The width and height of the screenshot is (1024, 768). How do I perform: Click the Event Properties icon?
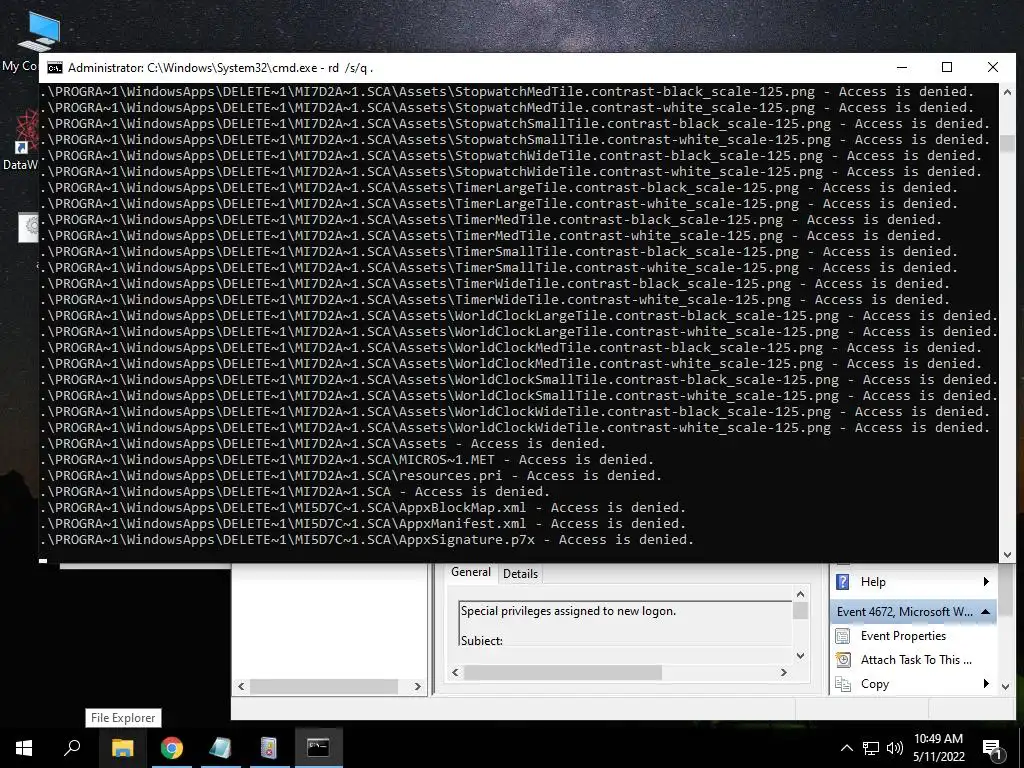pyautogui.click(x=843, y=636)
